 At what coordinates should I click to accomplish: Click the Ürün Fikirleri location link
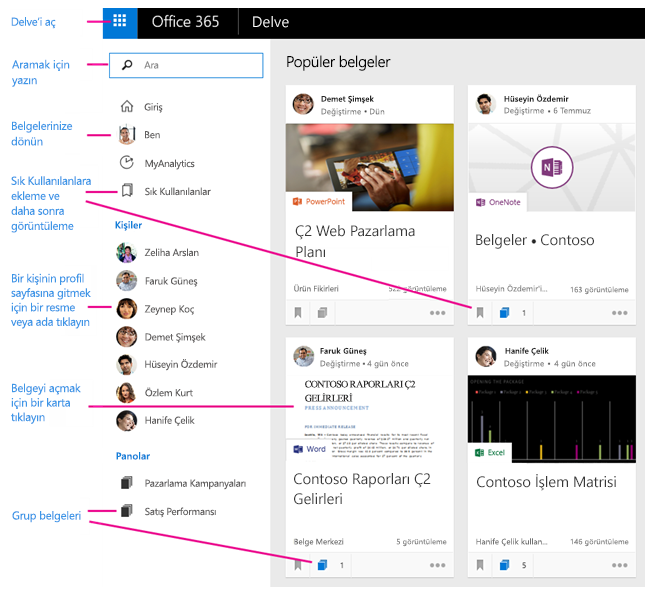point(316,289)
